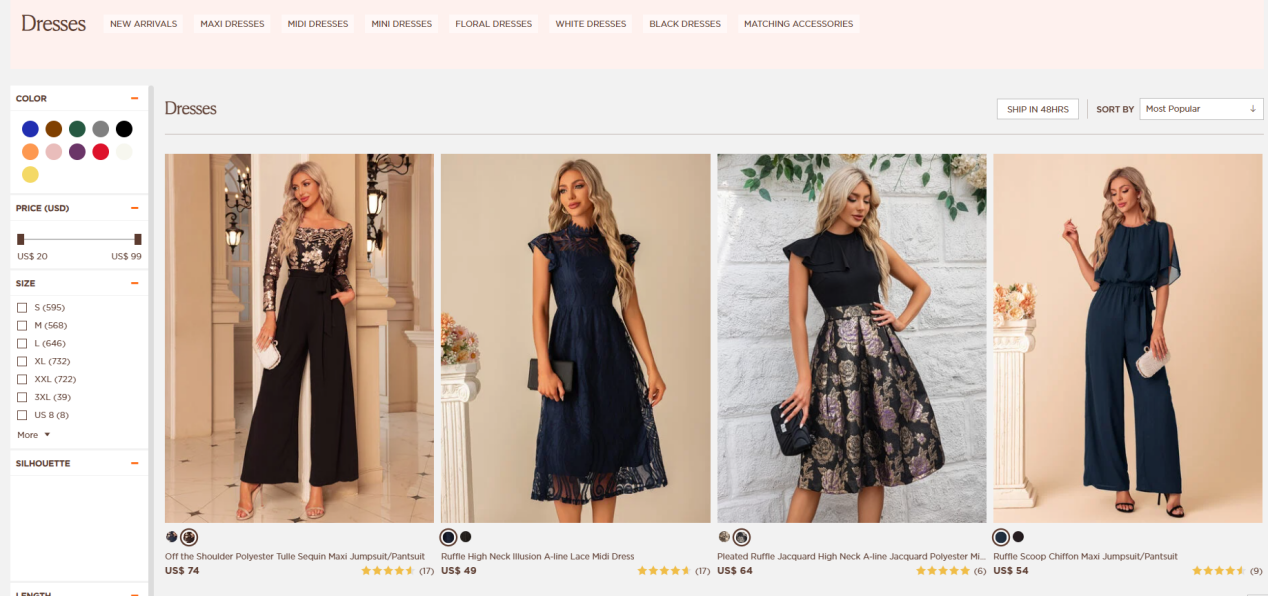Click the minimum price slider handle at US$ 20
Image resolution: width=1268 pixels, height=596 pixels.
[x=20, y=239]
